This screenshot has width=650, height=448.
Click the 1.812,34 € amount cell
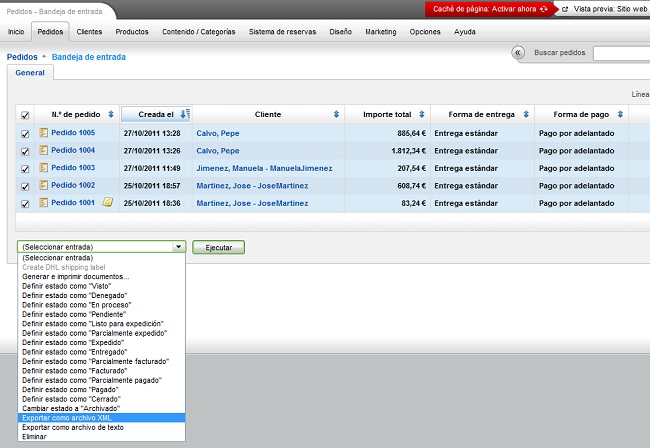point(408,151)
